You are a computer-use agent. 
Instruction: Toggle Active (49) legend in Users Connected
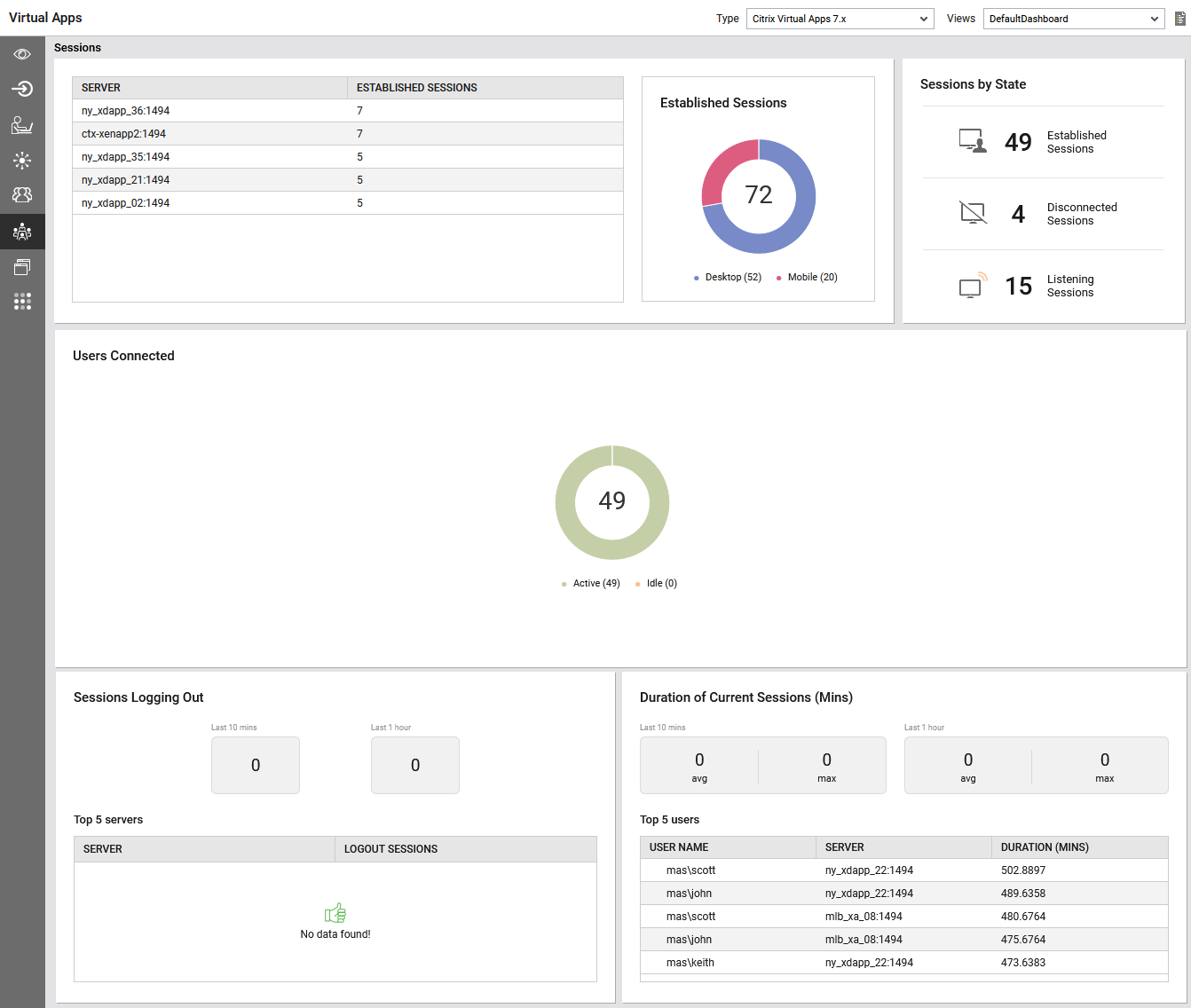click(x=595, y=584)
